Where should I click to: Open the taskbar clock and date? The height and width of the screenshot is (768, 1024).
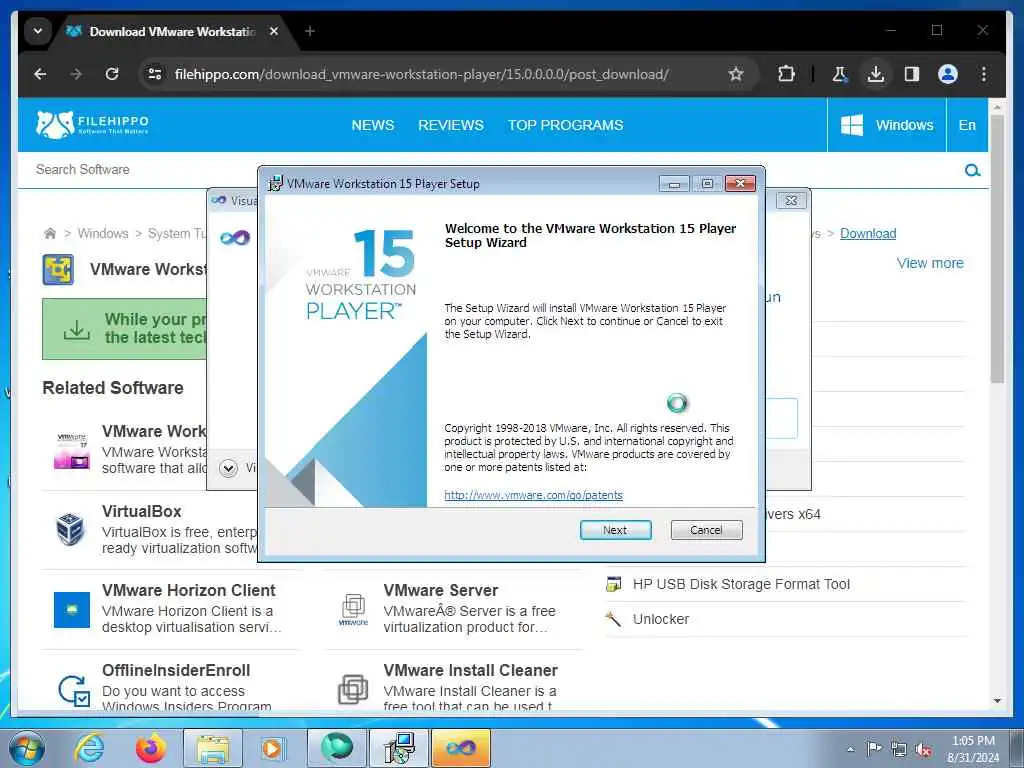pos(973,749)
